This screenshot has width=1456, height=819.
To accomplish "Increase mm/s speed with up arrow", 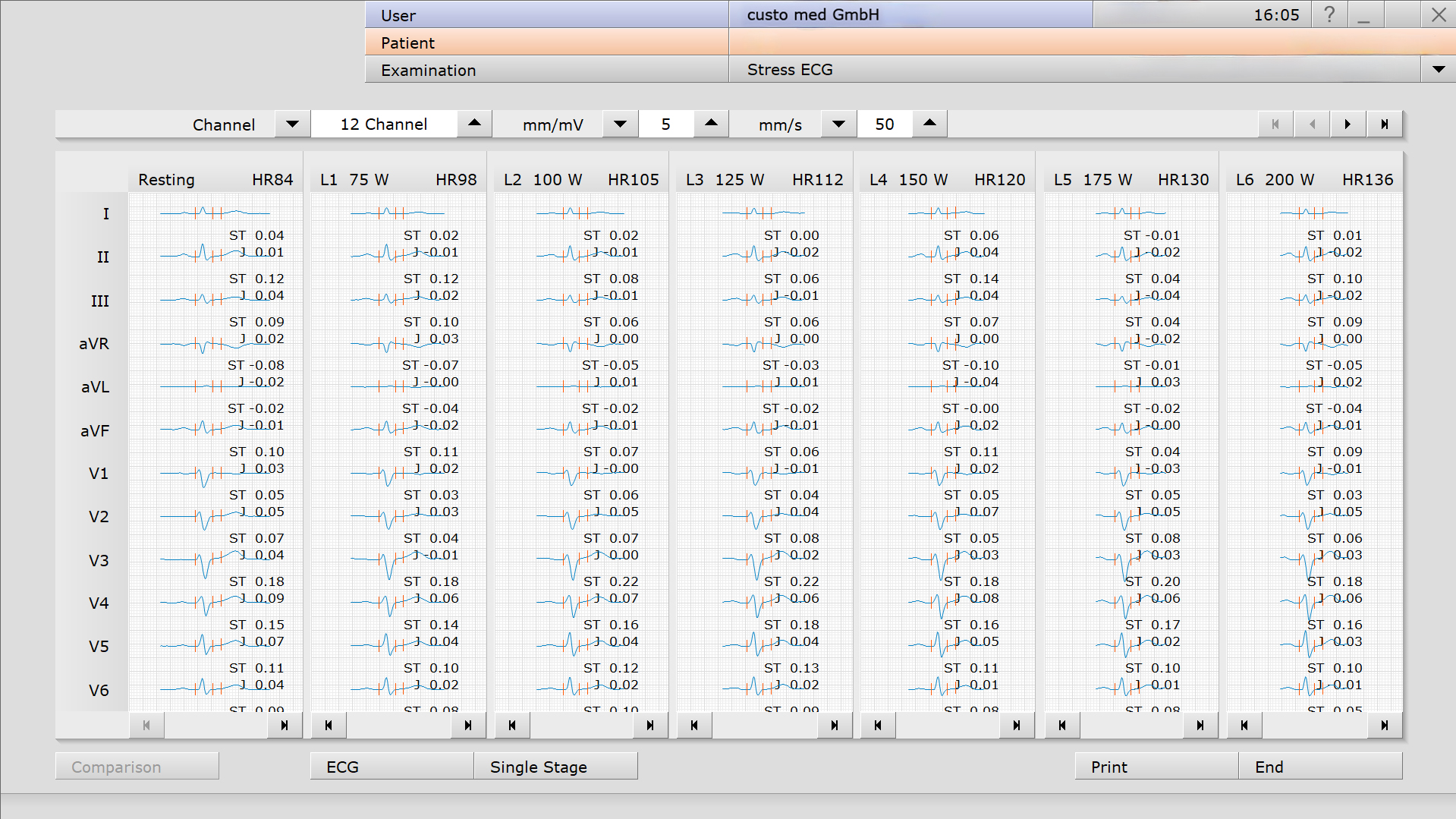I will [x=929, y=124].
